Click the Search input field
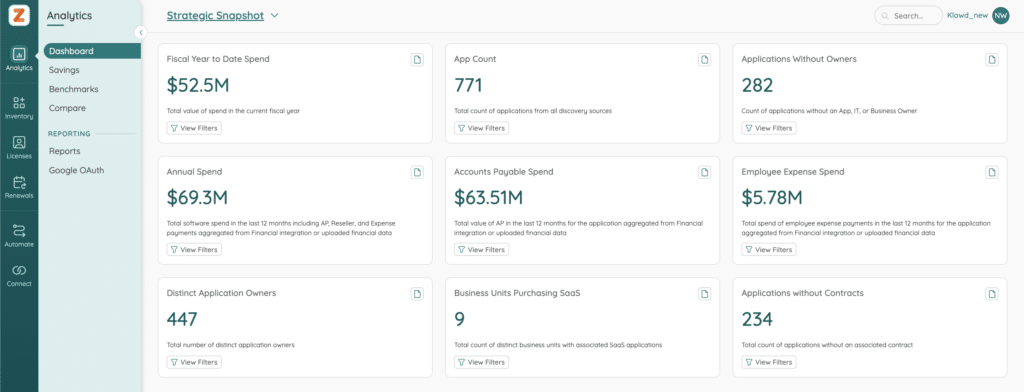This screenshot has height=392, width=1024. (x=908, y=16)
